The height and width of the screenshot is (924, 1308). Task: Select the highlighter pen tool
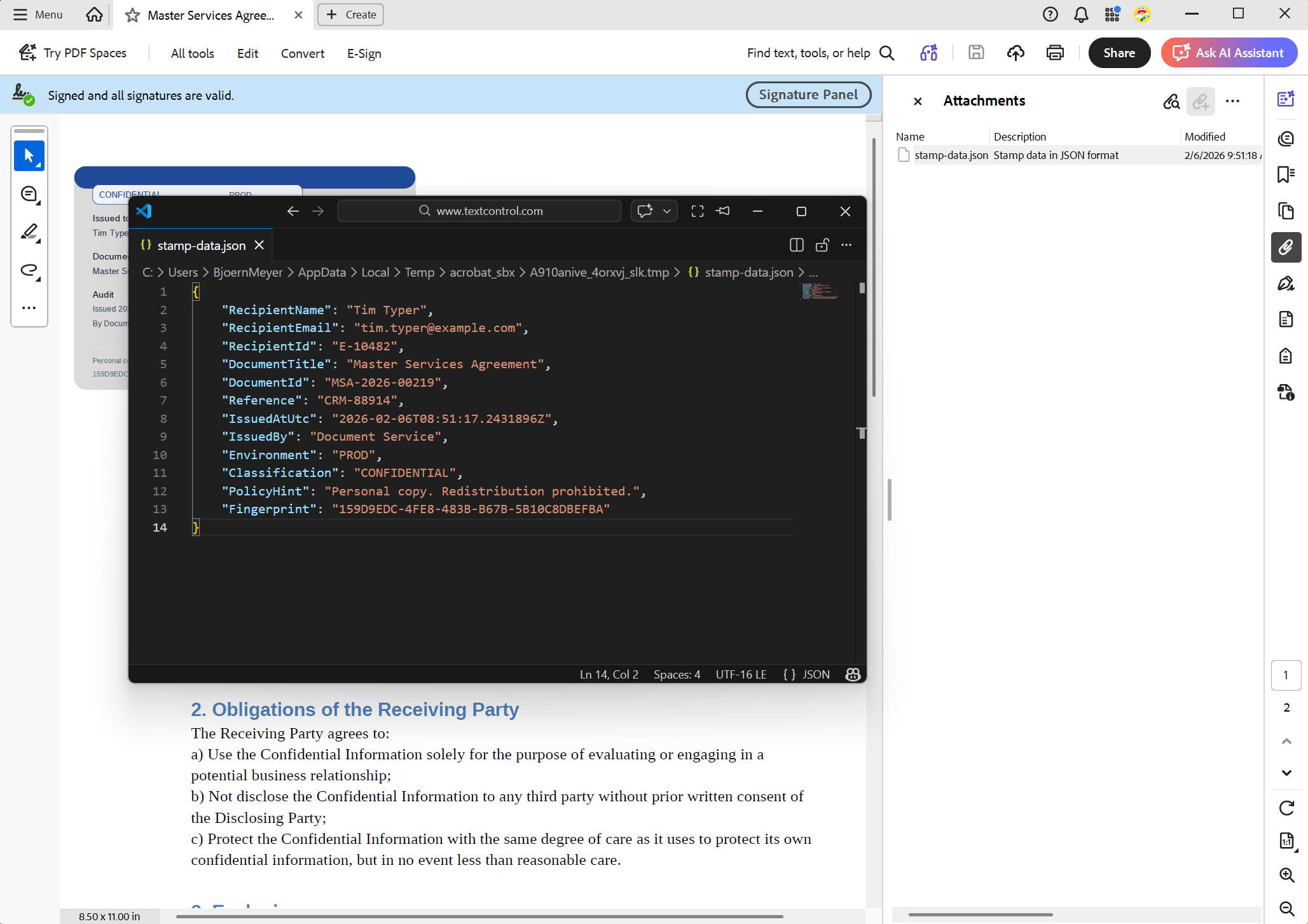[x=29, y=232]
